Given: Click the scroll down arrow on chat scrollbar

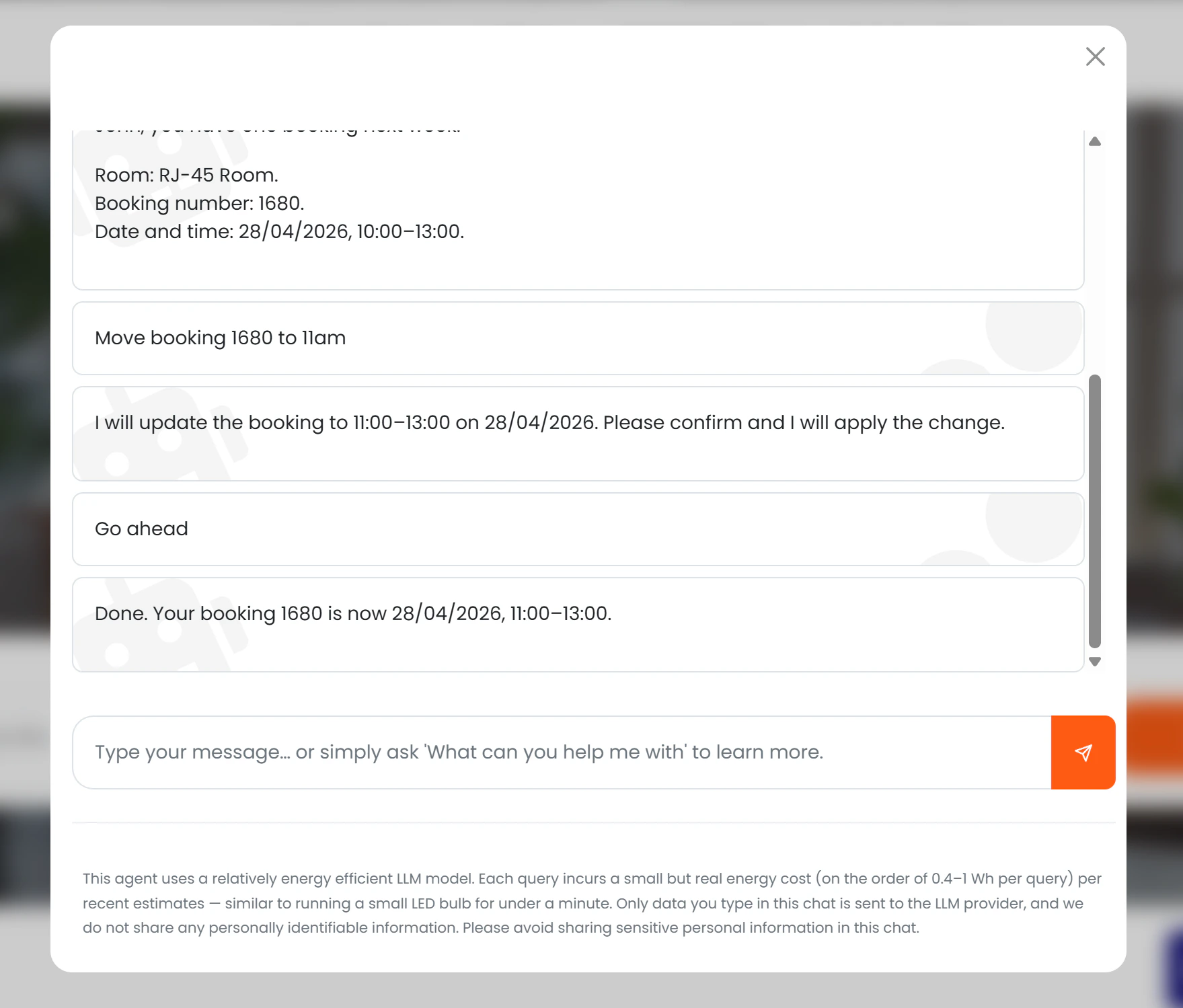Looking at the screenshot, I should coord(1096,662).
